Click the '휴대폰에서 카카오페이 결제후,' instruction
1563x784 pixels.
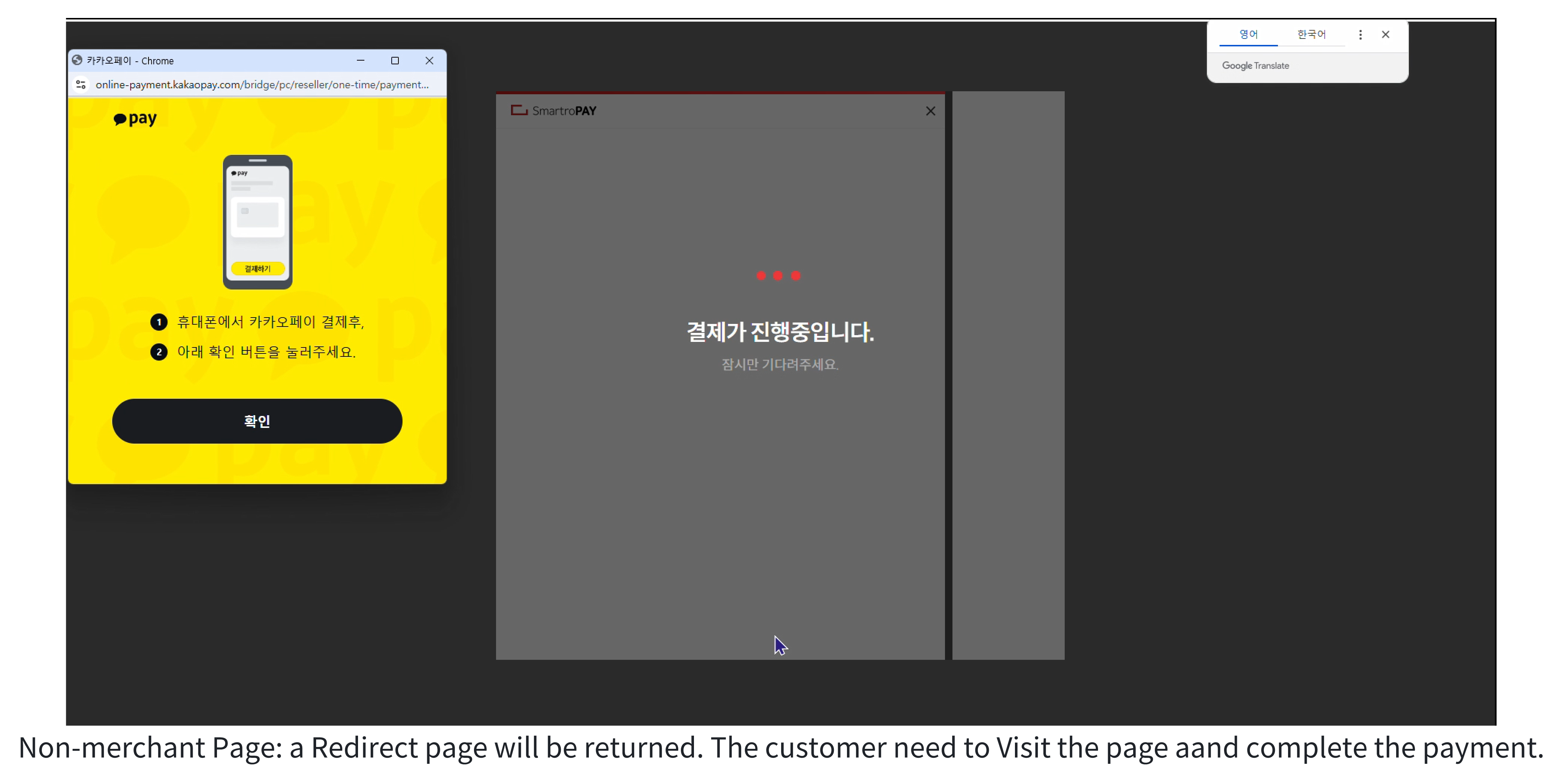(270, 322)
